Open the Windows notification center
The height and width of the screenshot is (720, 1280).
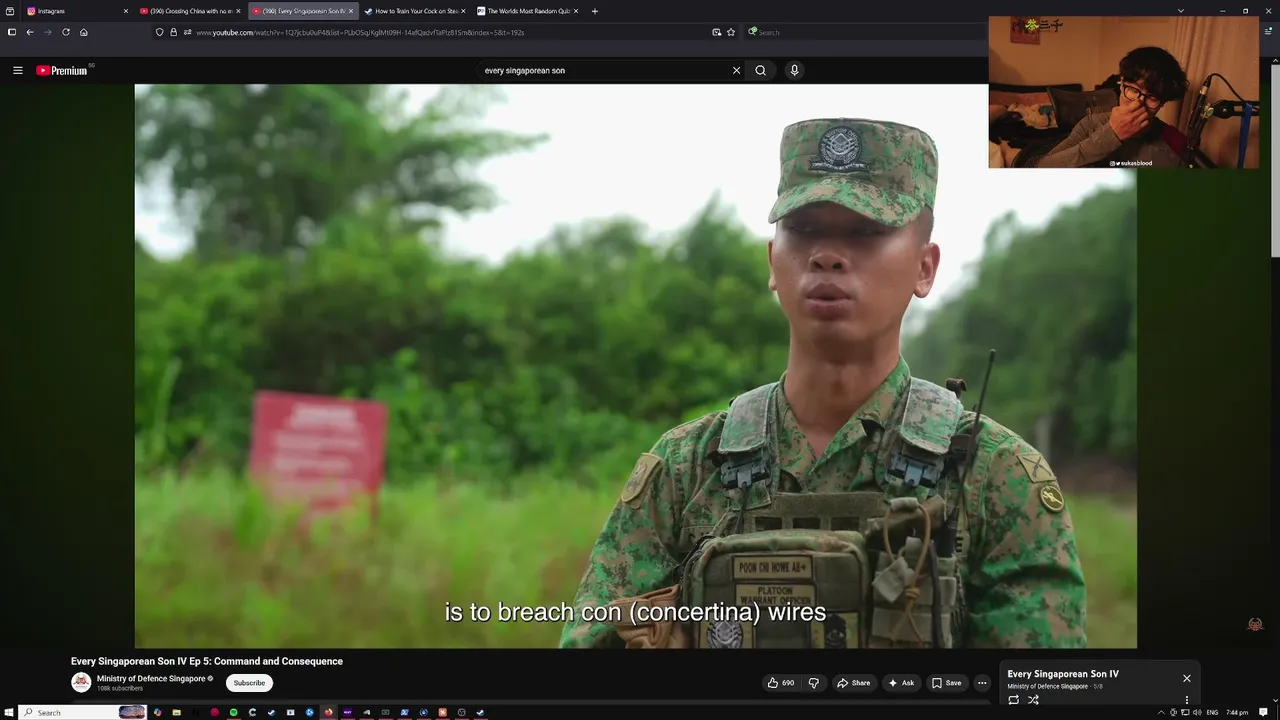[x=1263, y=712]
